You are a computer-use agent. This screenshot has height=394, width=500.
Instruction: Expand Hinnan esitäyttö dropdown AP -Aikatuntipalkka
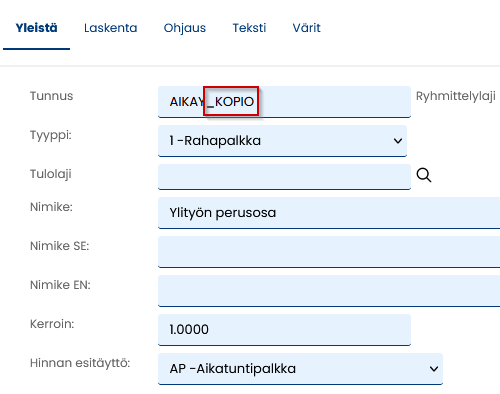(x=300, y=369)
